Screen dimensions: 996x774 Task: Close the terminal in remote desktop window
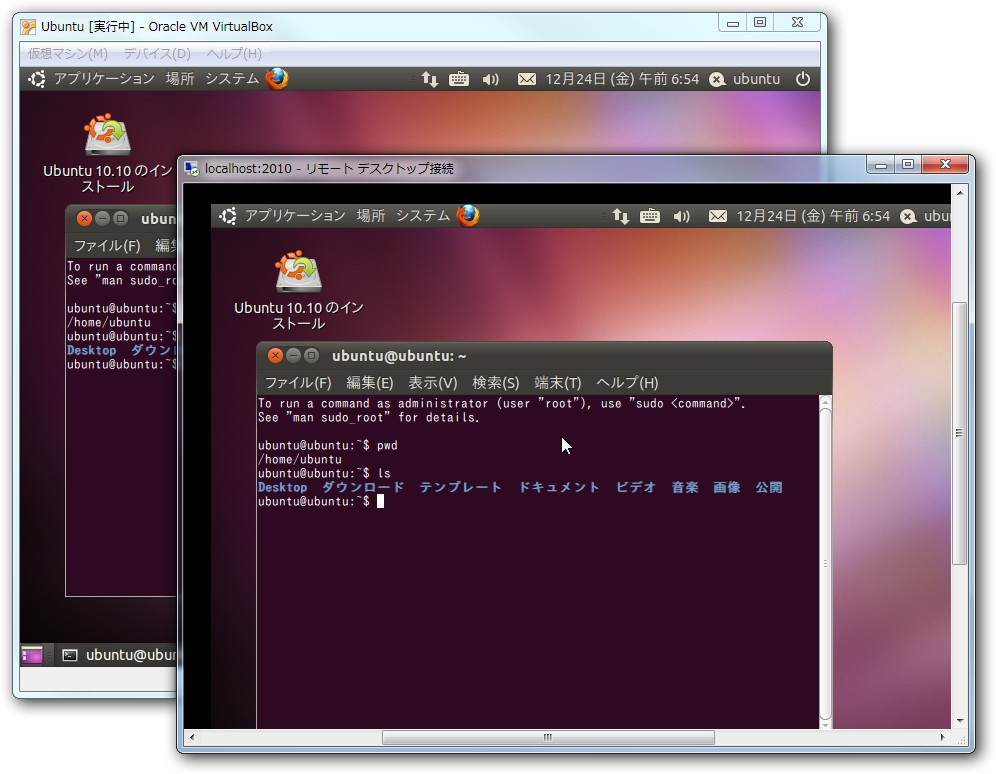tap(275, 356)
